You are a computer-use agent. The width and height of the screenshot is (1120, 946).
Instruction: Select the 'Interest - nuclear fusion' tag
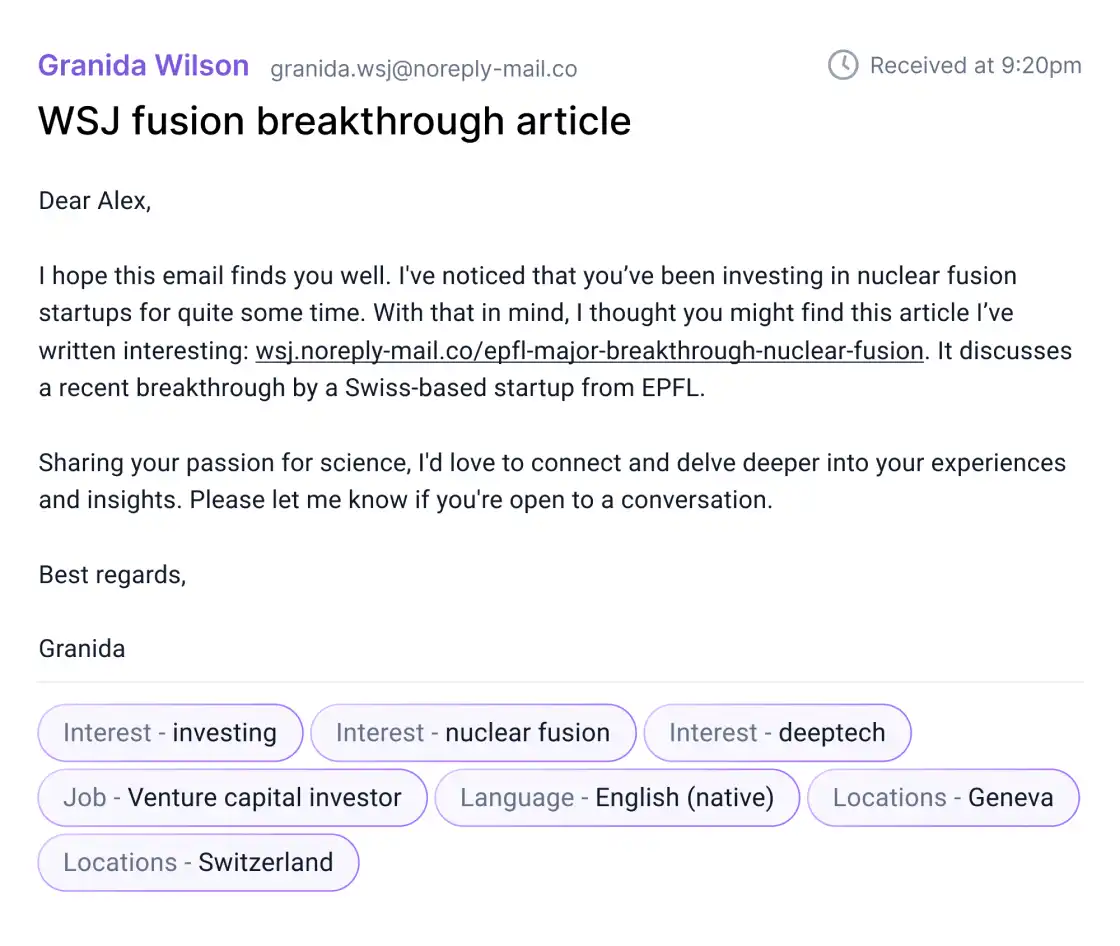(x=473, y=733)
